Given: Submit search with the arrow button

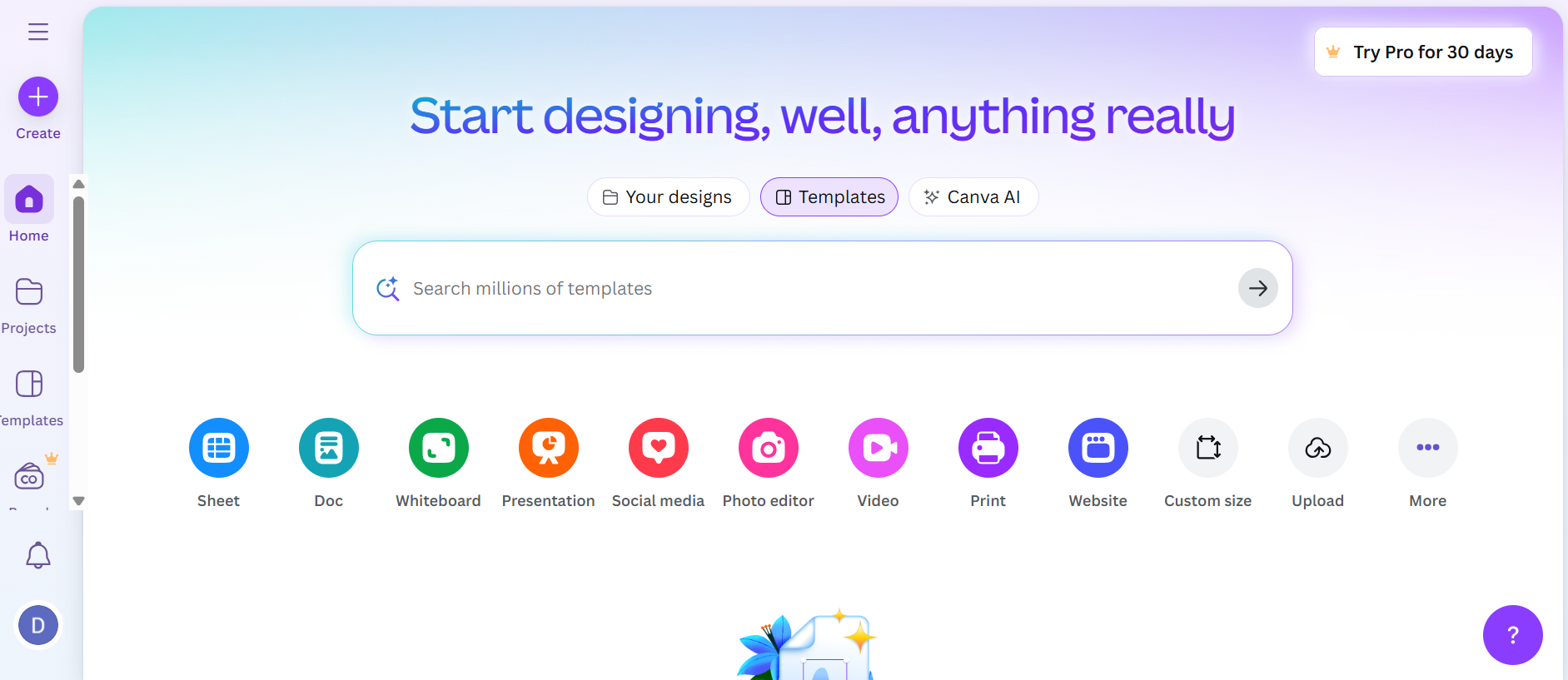Looking at the screenshot, I should click(1257, 288).
